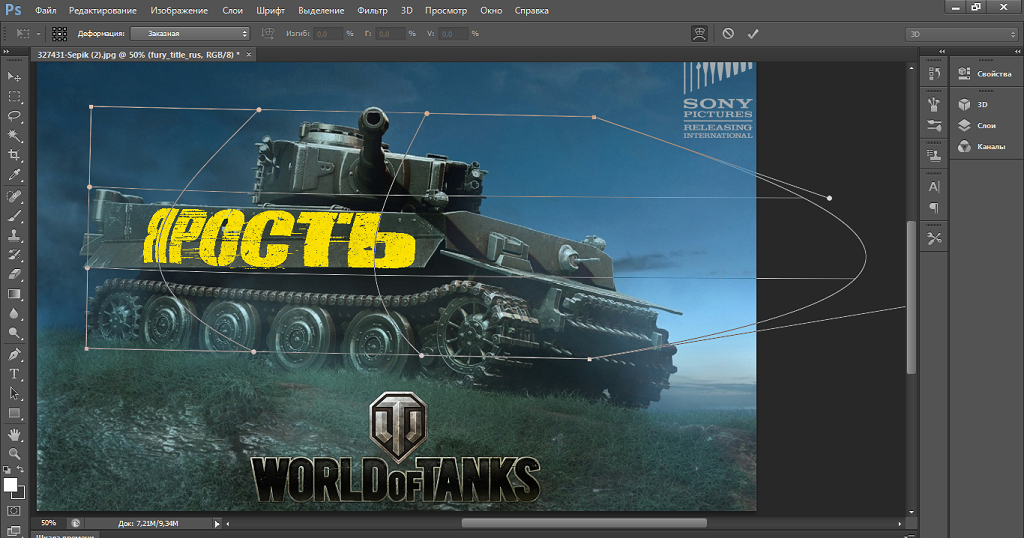Open the Свойства panel
The width and height of the screenshot is (1024, 538).
click(x=986, y=74)
